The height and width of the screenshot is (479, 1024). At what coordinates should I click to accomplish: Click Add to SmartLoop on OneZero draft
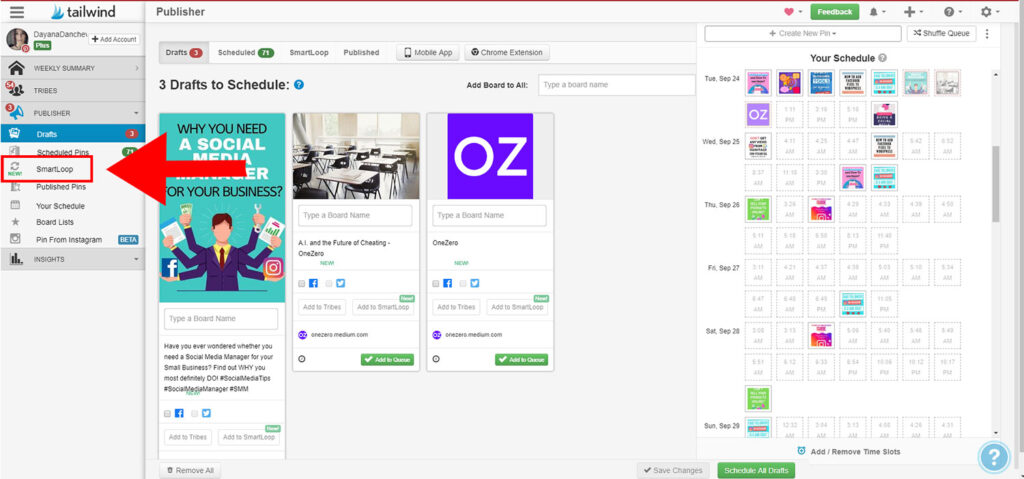pyautogui.click(x=519, y=307)
